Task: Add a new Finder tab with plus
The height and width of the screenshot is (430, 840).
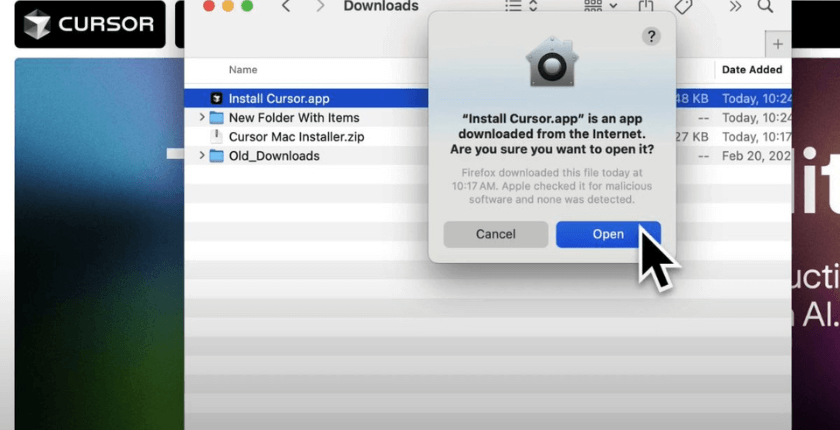Action: pos(777,44)
